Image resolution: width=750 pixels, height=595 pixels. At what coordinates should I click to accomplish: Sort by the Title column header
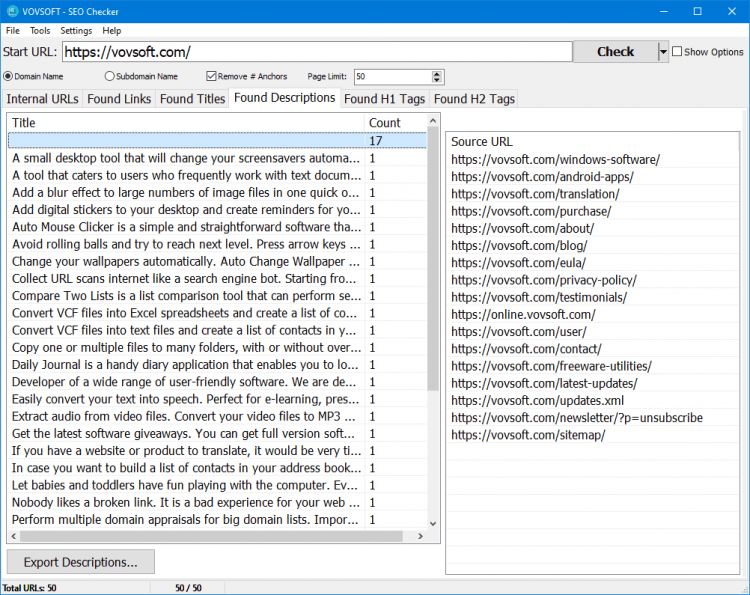pos(186,123)
